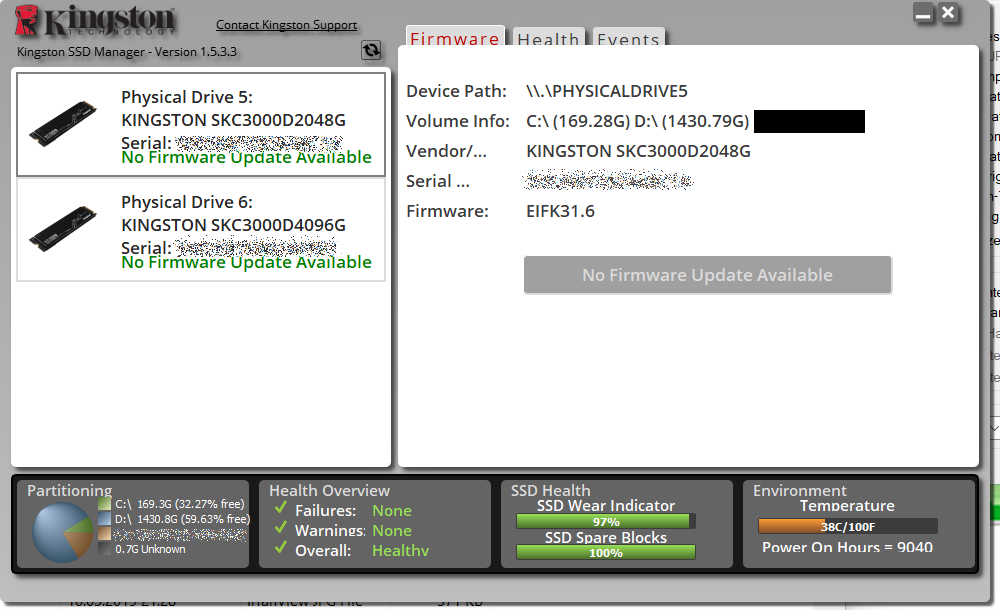This screenshot has height=610, width=1000.
Task: Click the Overall Healthy status value
Action: pyautogui.click(x=401, y=551)
